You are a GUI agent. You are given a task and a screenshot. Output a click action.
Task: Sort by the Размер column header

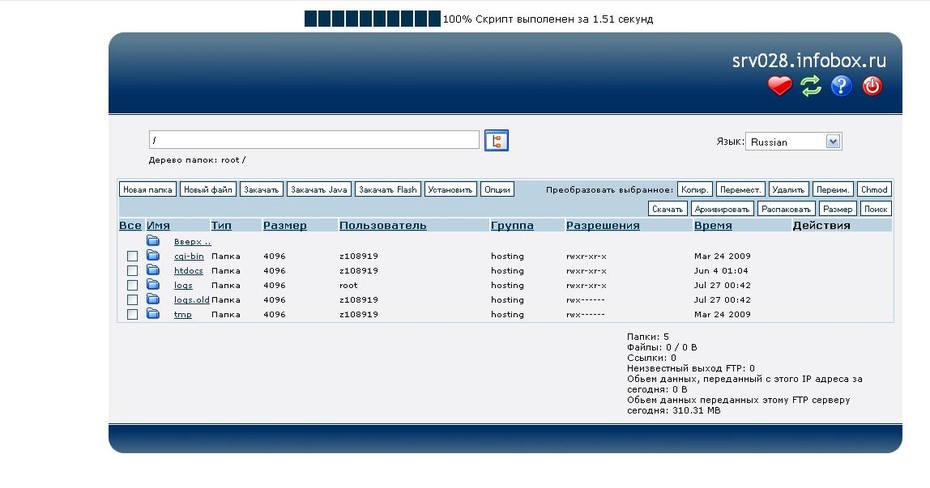pos(285,225)
